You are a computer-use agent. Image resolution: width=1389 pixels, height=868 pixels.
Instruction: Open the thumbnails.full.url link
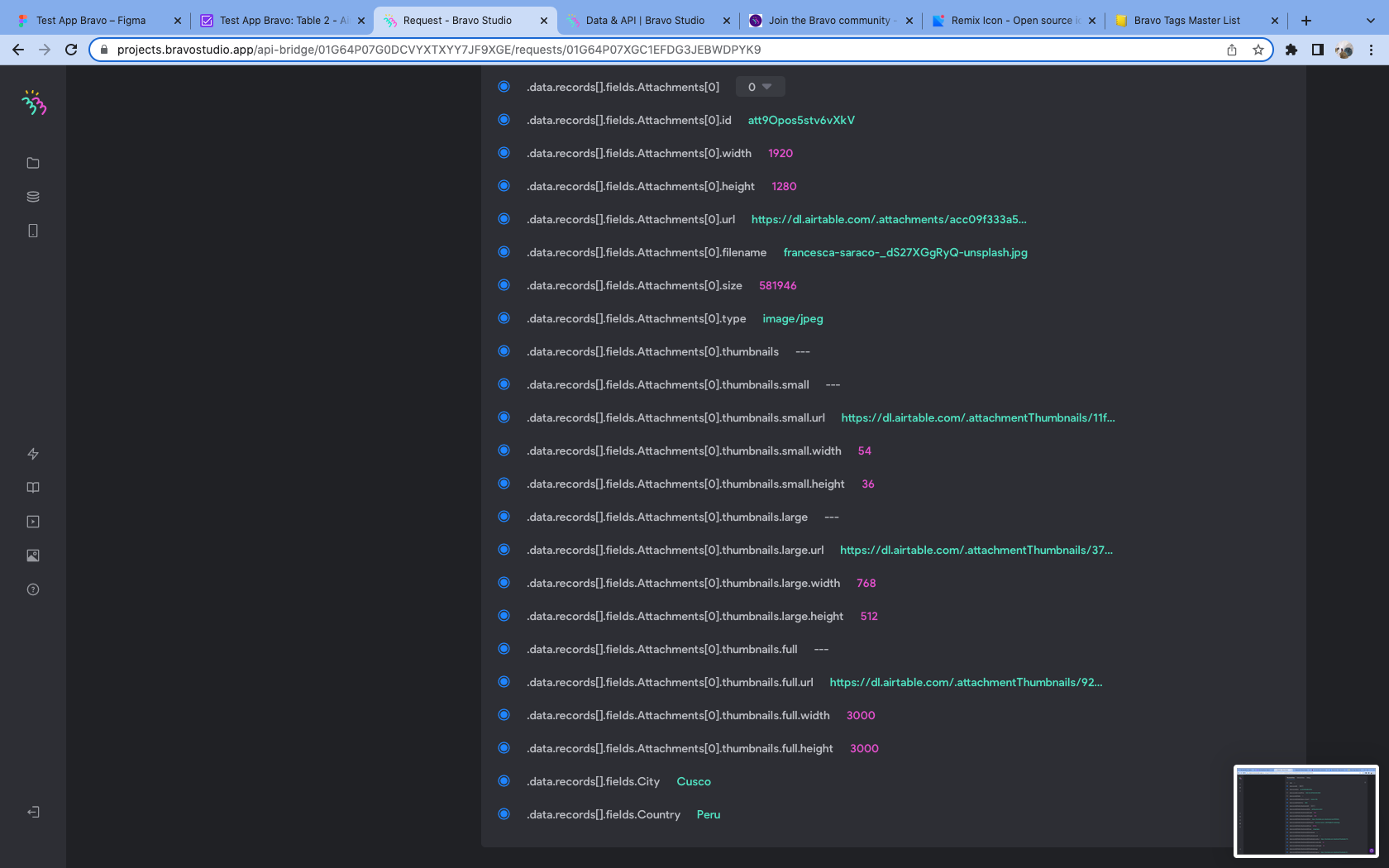pyautogui.click(x=966, y=682)
